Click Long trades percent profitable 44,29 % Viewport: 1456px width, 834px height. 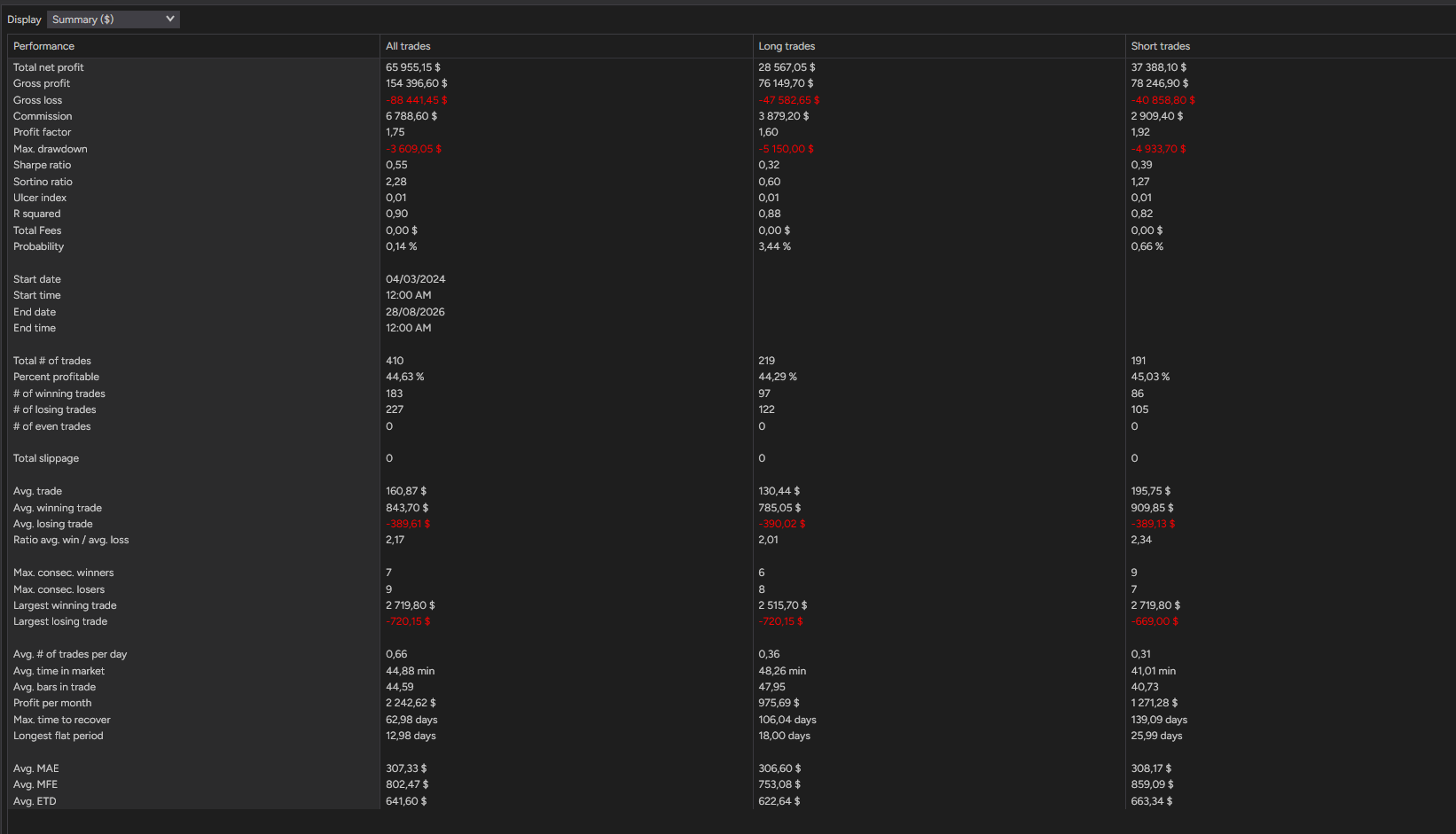(x=778, y=377)
